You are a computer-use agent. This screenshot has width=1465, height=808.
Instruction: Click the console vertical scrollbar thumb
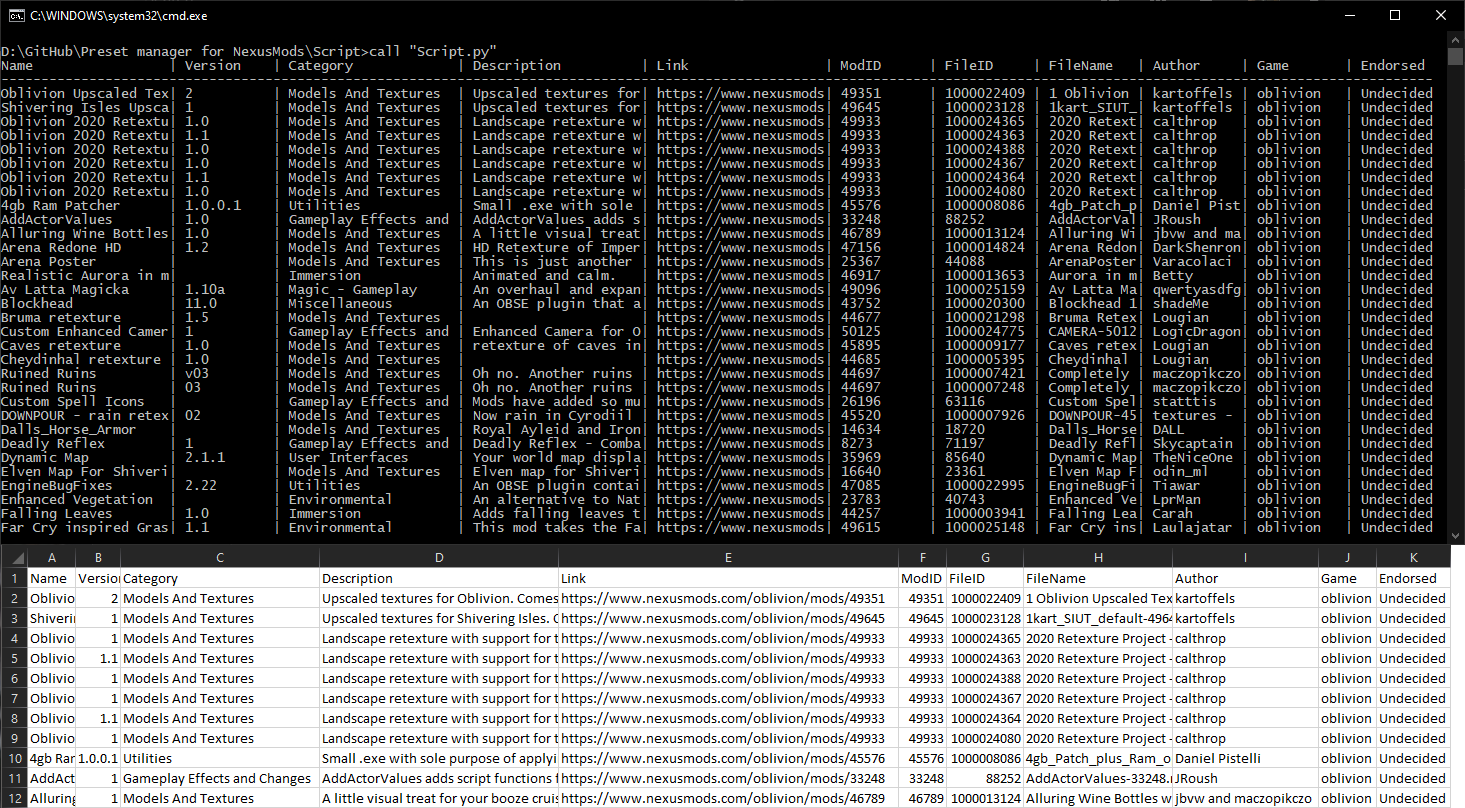click(x=1455, y=56)
